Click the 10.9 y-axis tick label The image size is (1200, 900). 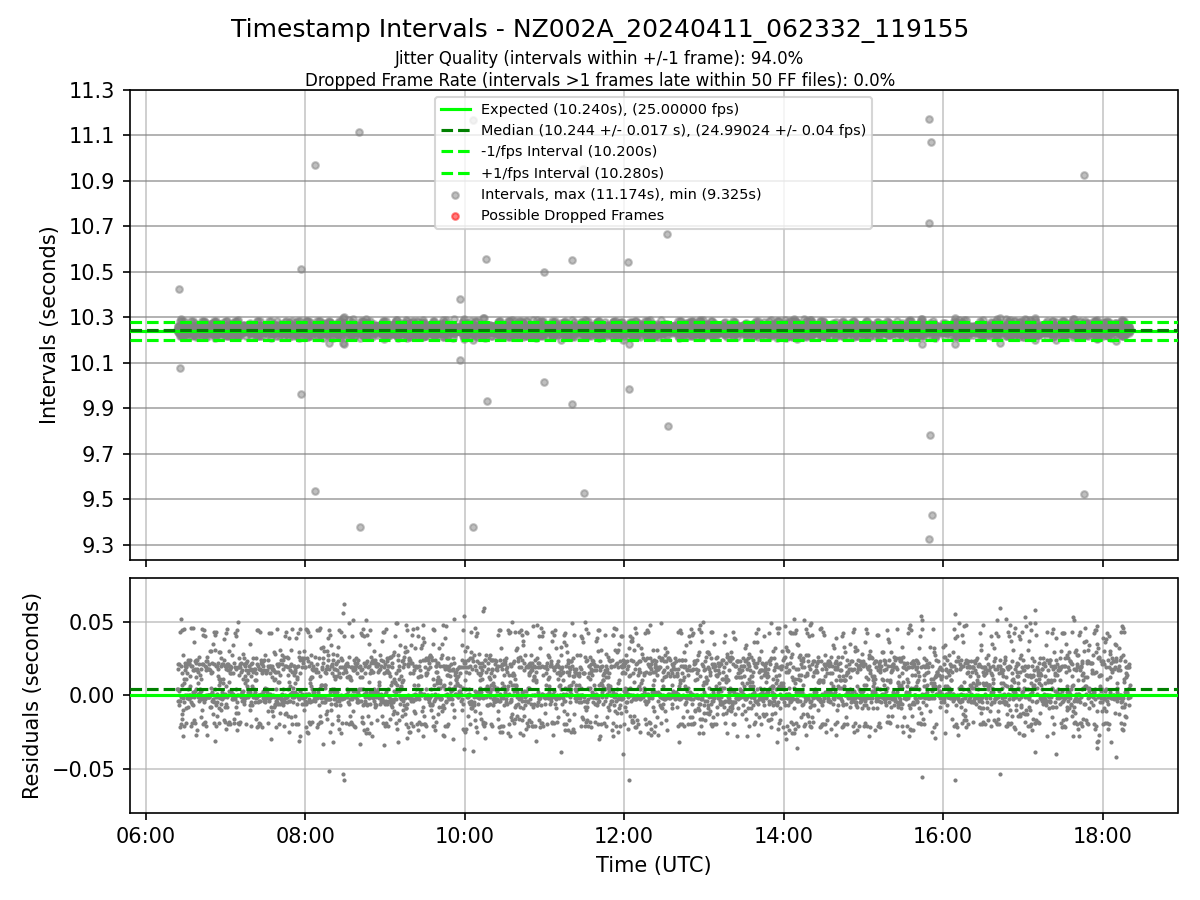(93, 182)
